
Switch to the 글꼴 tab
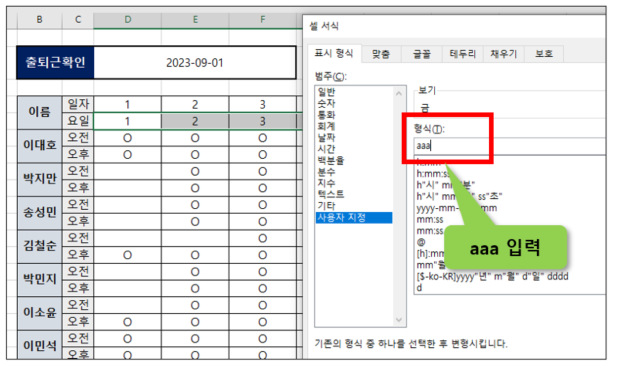[421, 54]
